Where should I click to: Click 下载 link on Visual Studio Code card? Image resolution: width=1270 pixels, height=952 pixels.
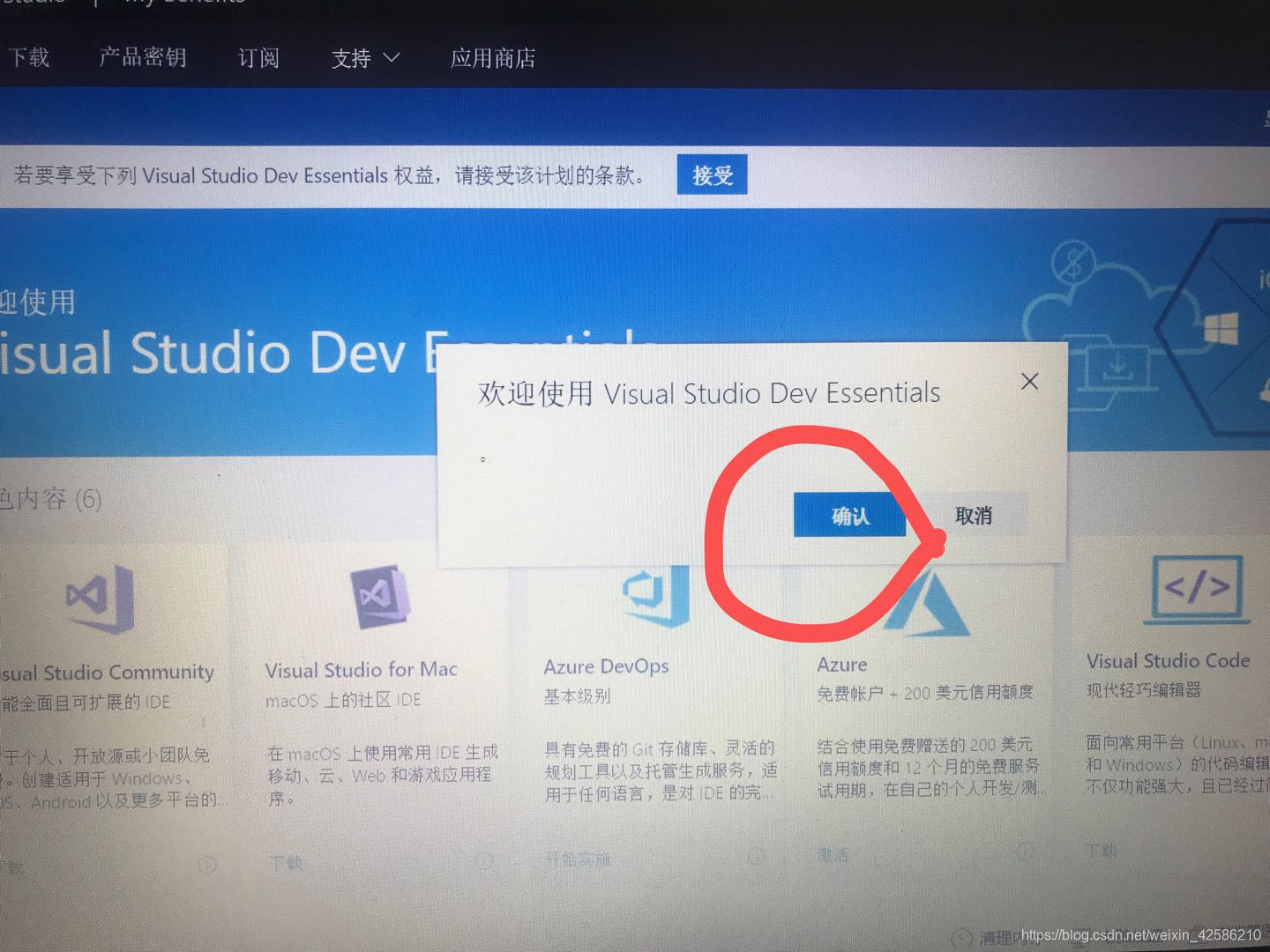coord(1102,851)
